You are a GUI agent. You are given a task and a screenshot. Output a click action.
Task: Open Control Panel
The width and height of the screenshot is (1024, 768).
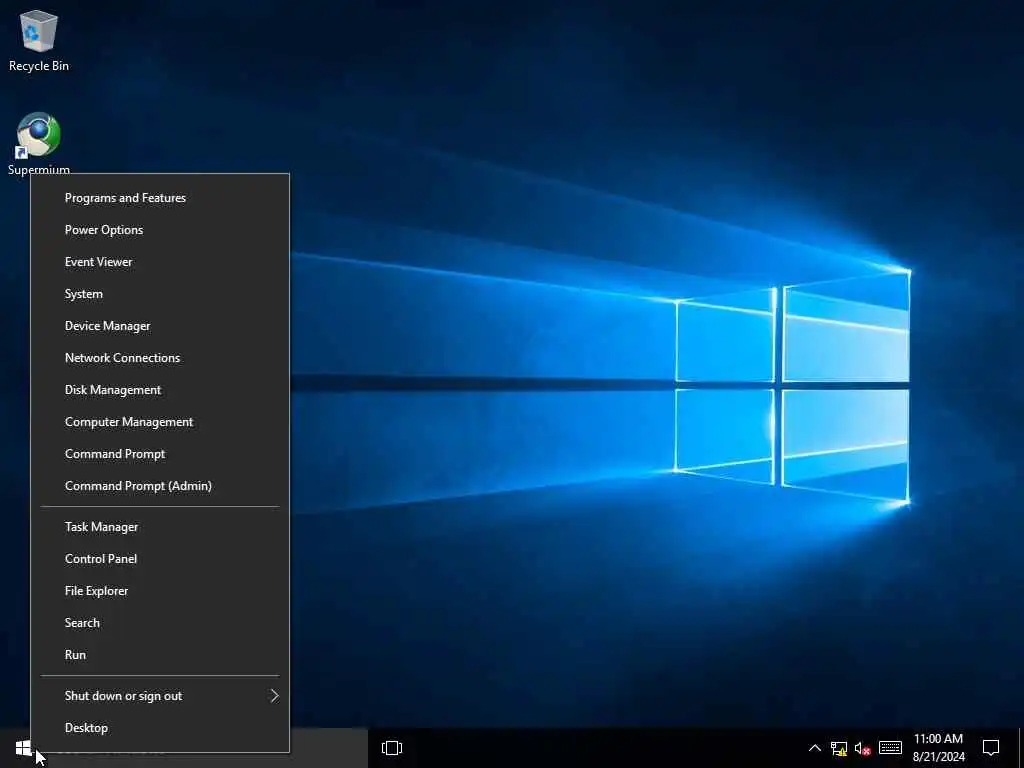[160, 559]
